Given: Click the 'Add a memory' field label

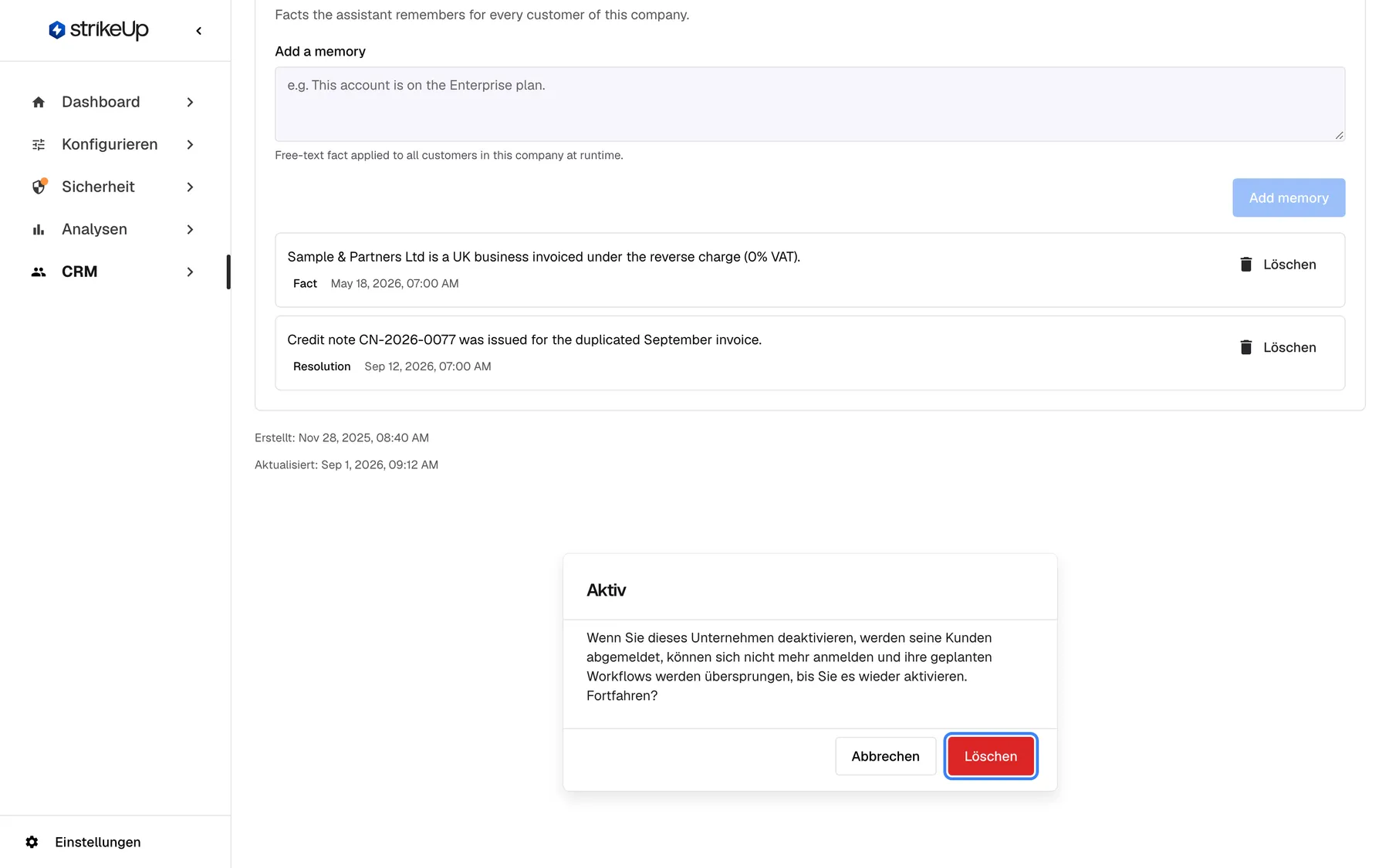Looking at the screenshot, I should pyautogui.click(x=320, y=52).
